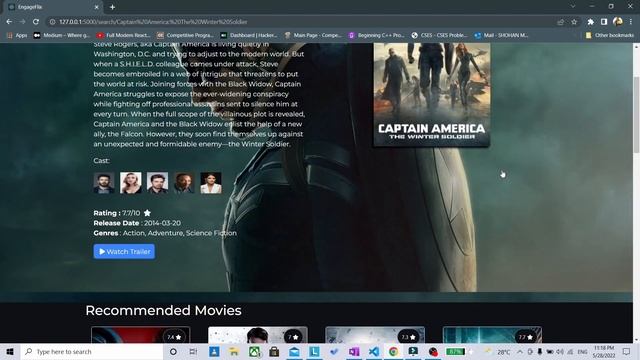Open the Chrome profile avatar

(x=618, y=22)
